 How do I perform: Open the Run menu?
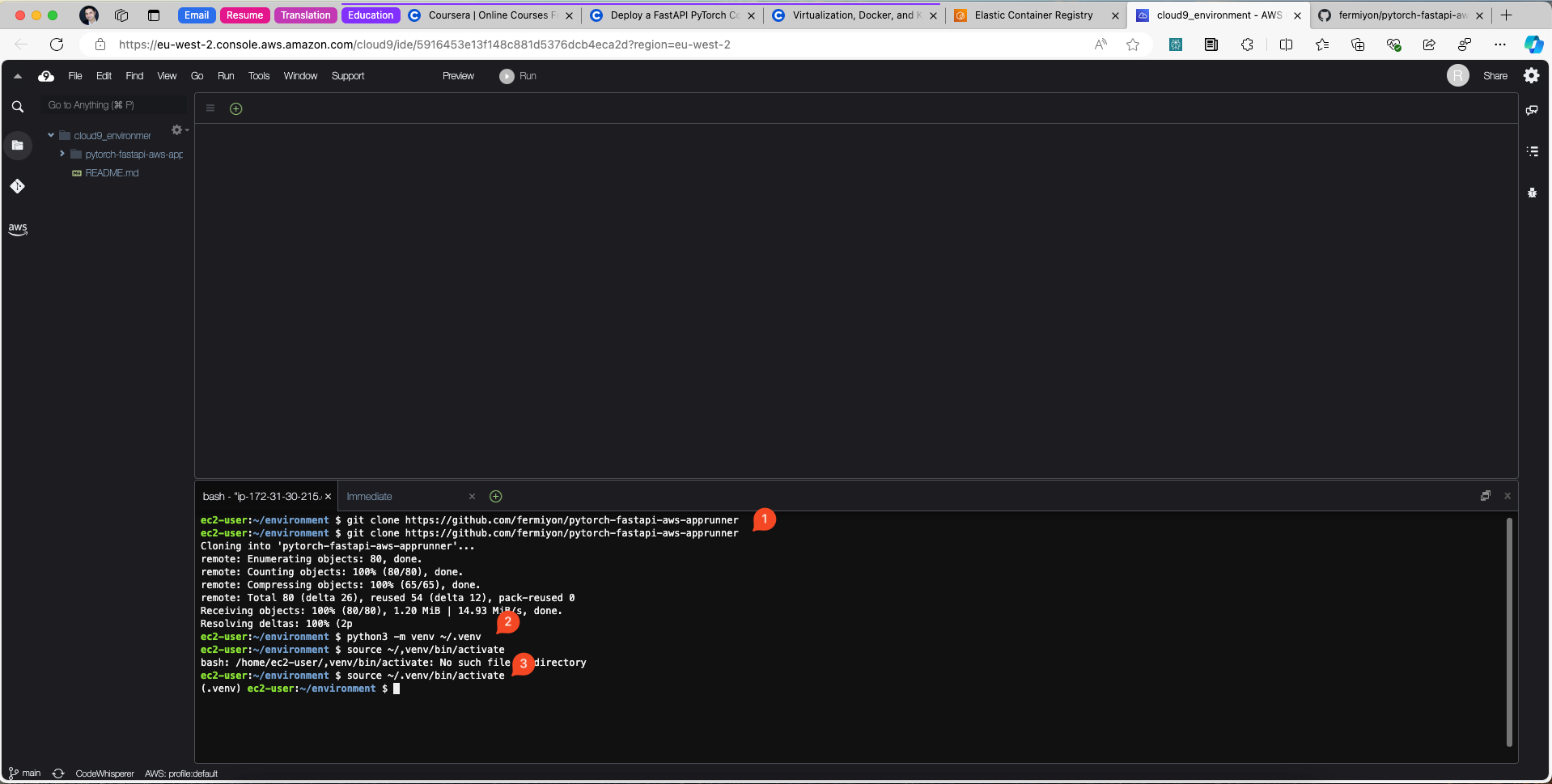226,76
